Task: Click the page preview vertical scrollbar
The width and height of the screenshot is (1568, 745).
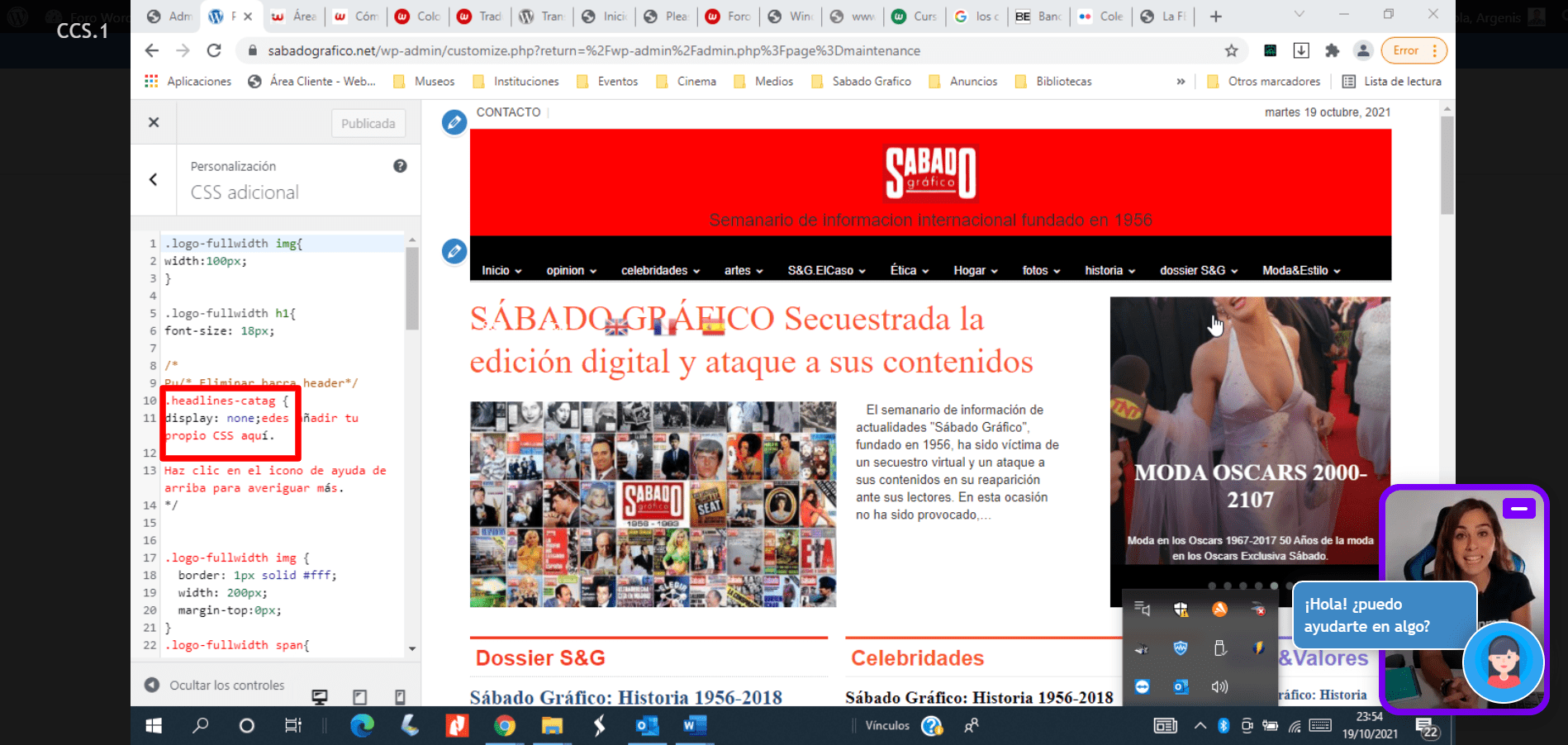Action: (1447, 165)
